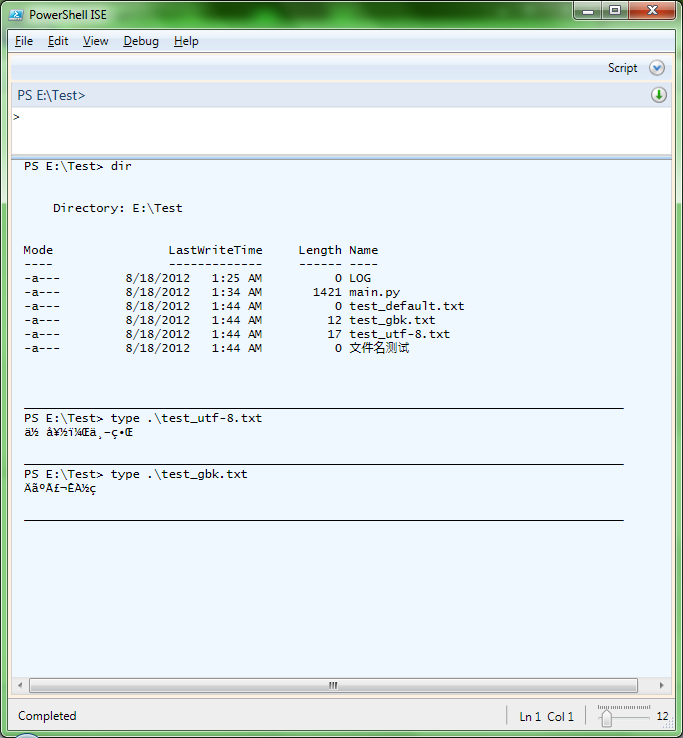
Task: Open the View menu
Action: 96,41
